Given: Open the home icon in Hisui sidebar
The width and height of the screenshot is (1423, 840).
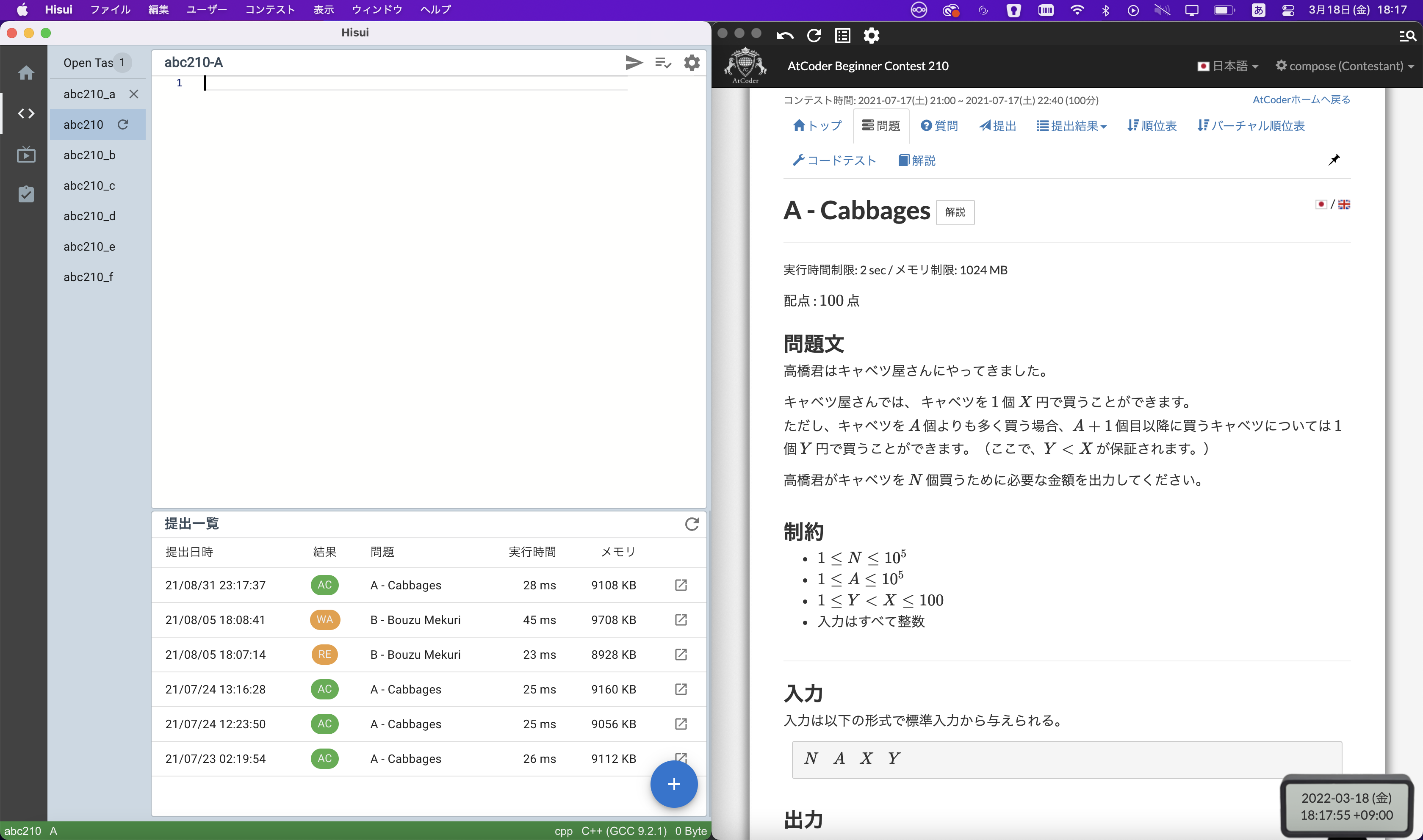Looking at the screenshot, I should click(26, 72).
